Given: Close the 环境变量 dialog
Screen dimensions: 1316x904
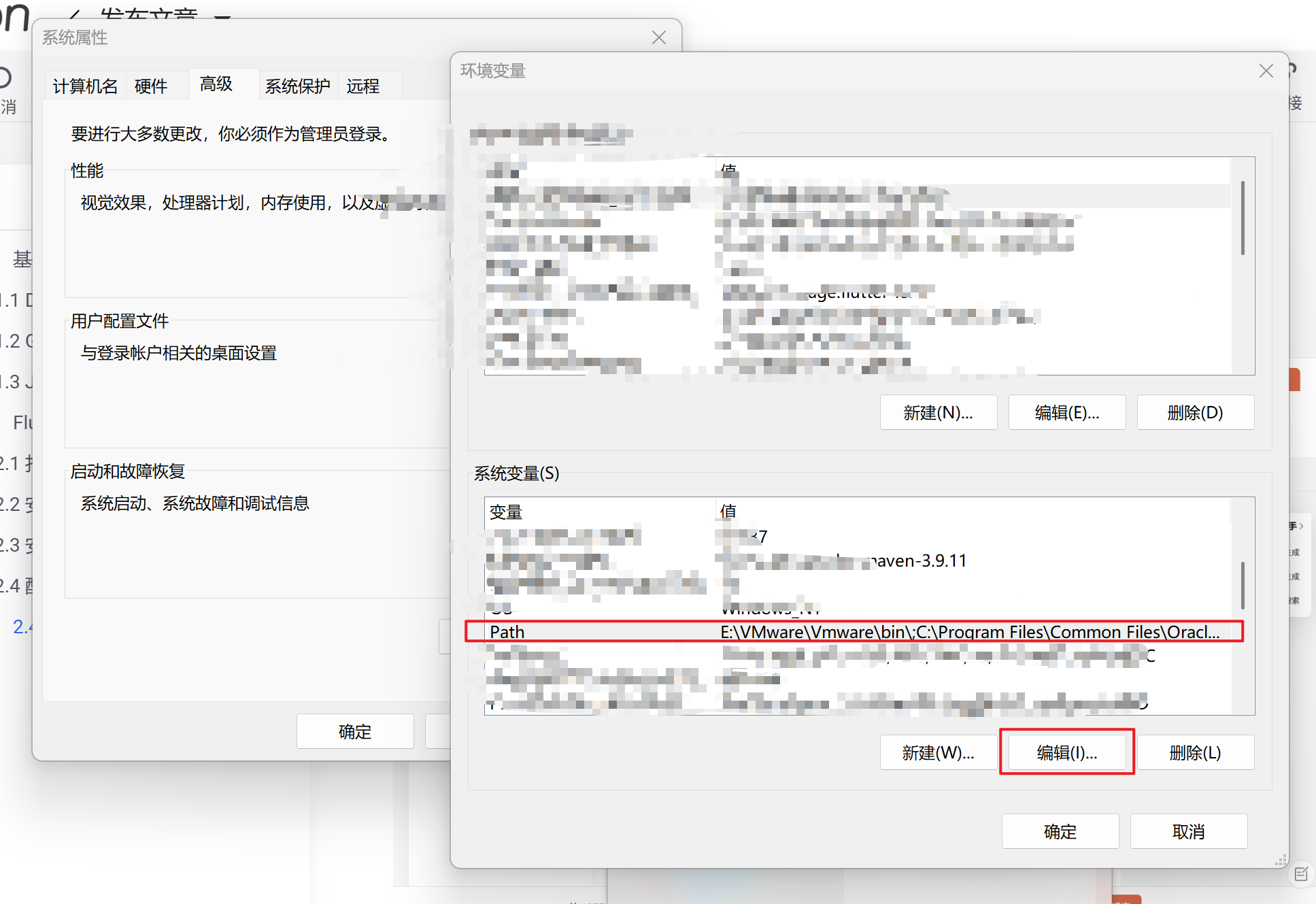Looking at the screenshot, I should coord(1265,71).
